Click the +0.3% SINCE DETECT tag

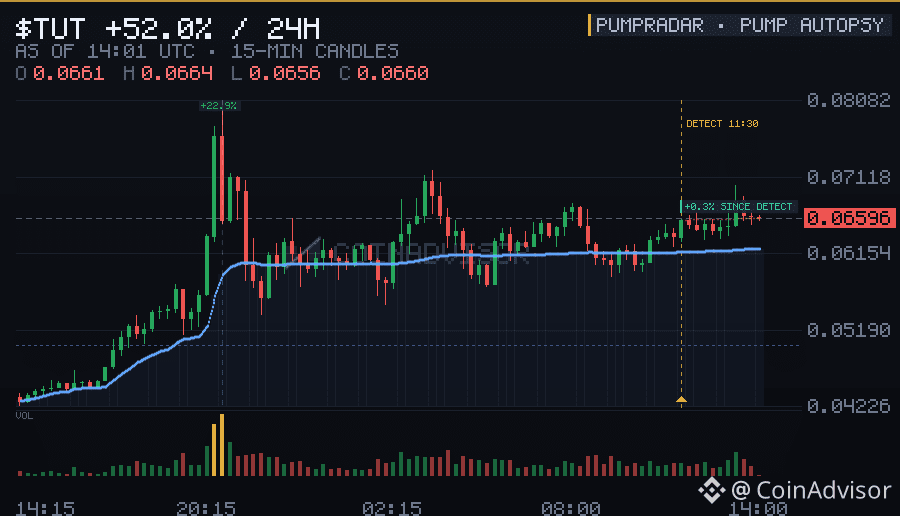click(x=738, y=207)
